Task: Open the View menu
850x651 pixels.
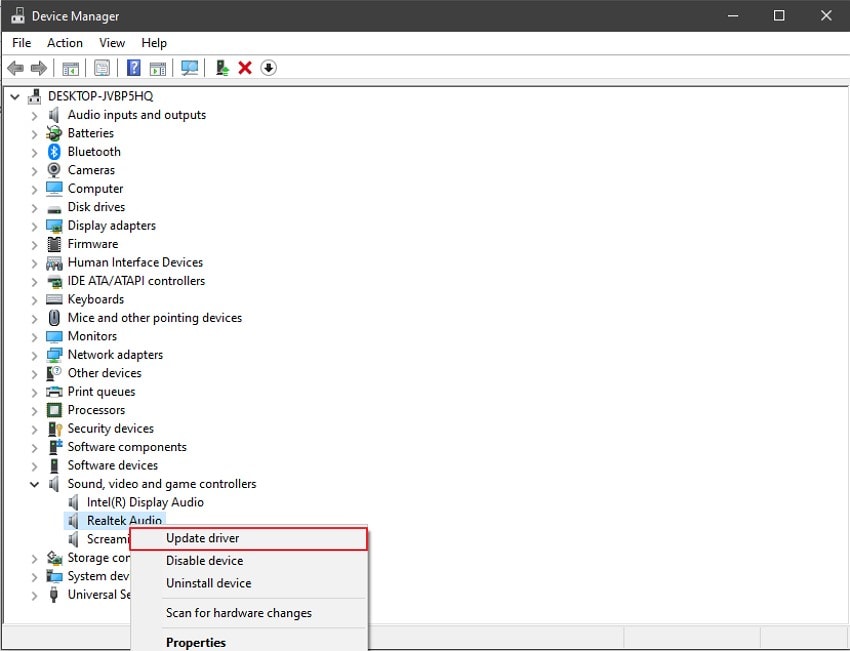Action: coord(112,43)
